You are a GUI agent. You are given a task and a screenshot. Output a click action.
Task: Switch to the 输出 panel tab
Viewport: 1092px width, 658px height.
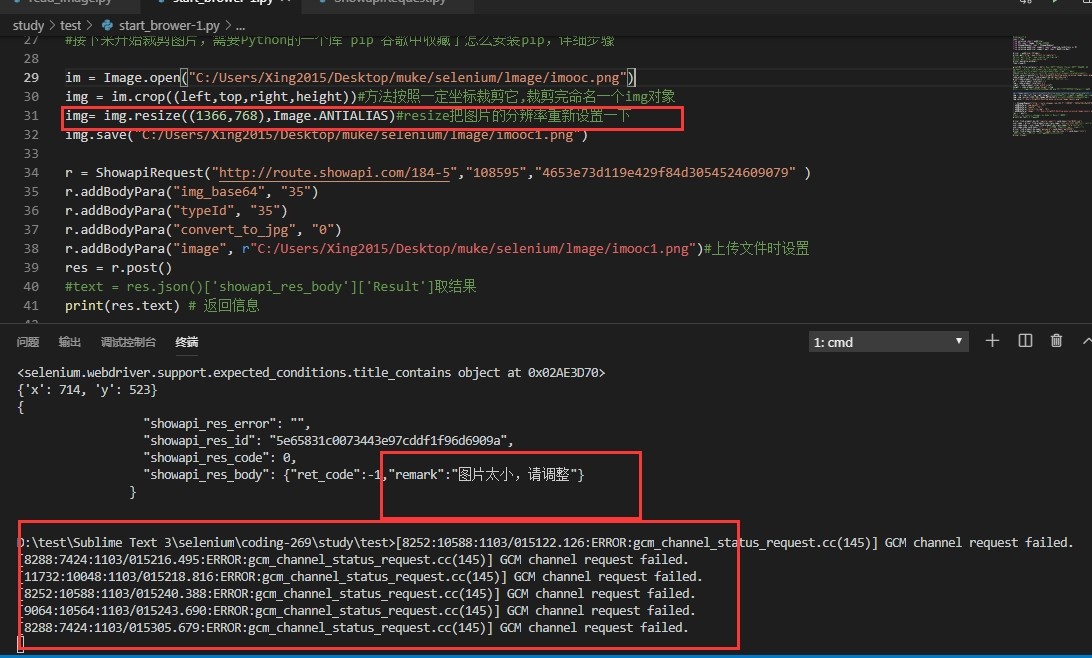tap(70, 342)
